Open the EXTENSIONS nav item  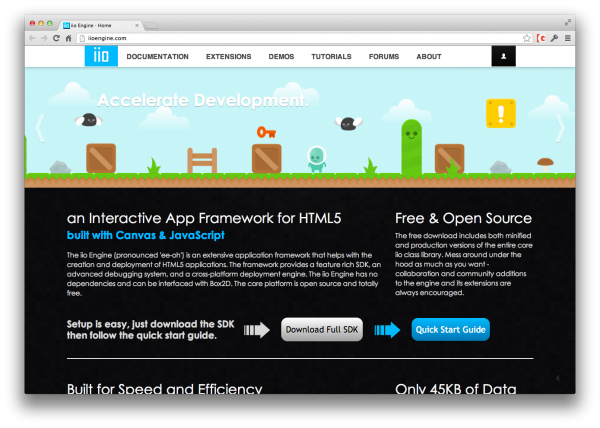(228, 57)
